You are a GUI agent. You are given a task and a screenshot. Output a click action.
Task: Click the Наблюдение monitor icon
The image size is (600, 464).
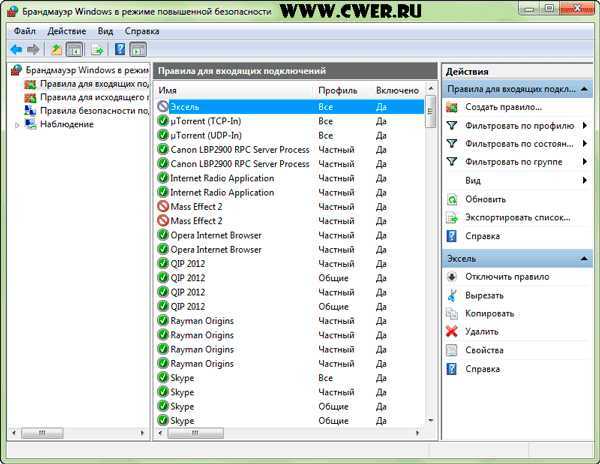click(30, 124)
